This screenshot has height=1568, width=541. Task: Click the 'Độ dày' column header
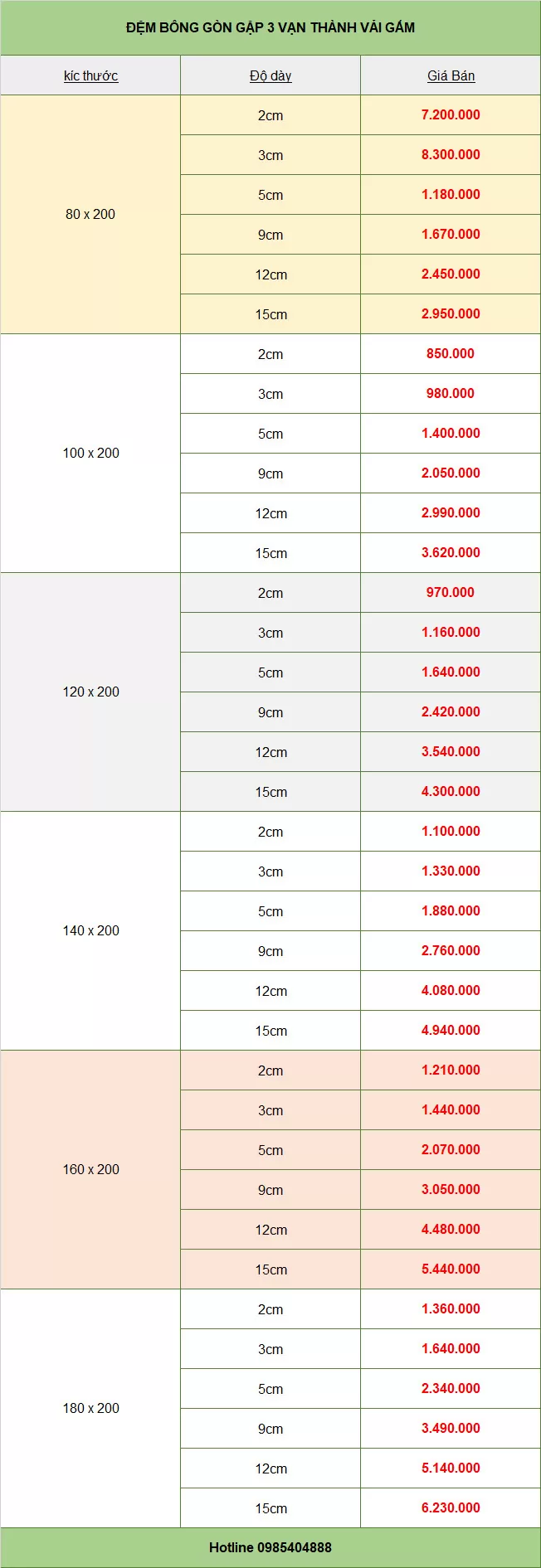[x=270, y=75]
